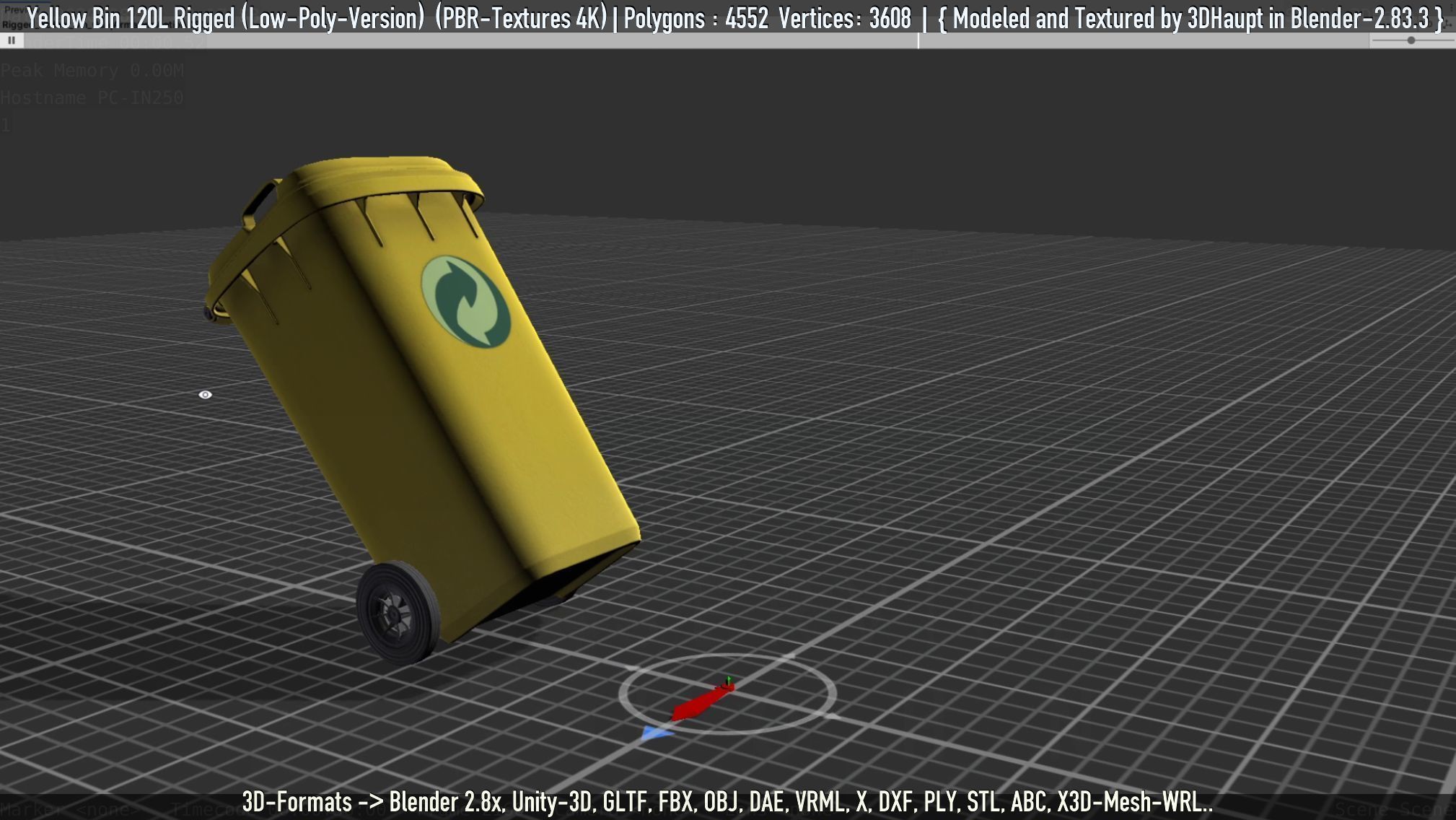Click the blue arrow handle near circle
Viewport: 1456px width, 820px height.
(x=657, y=734)
